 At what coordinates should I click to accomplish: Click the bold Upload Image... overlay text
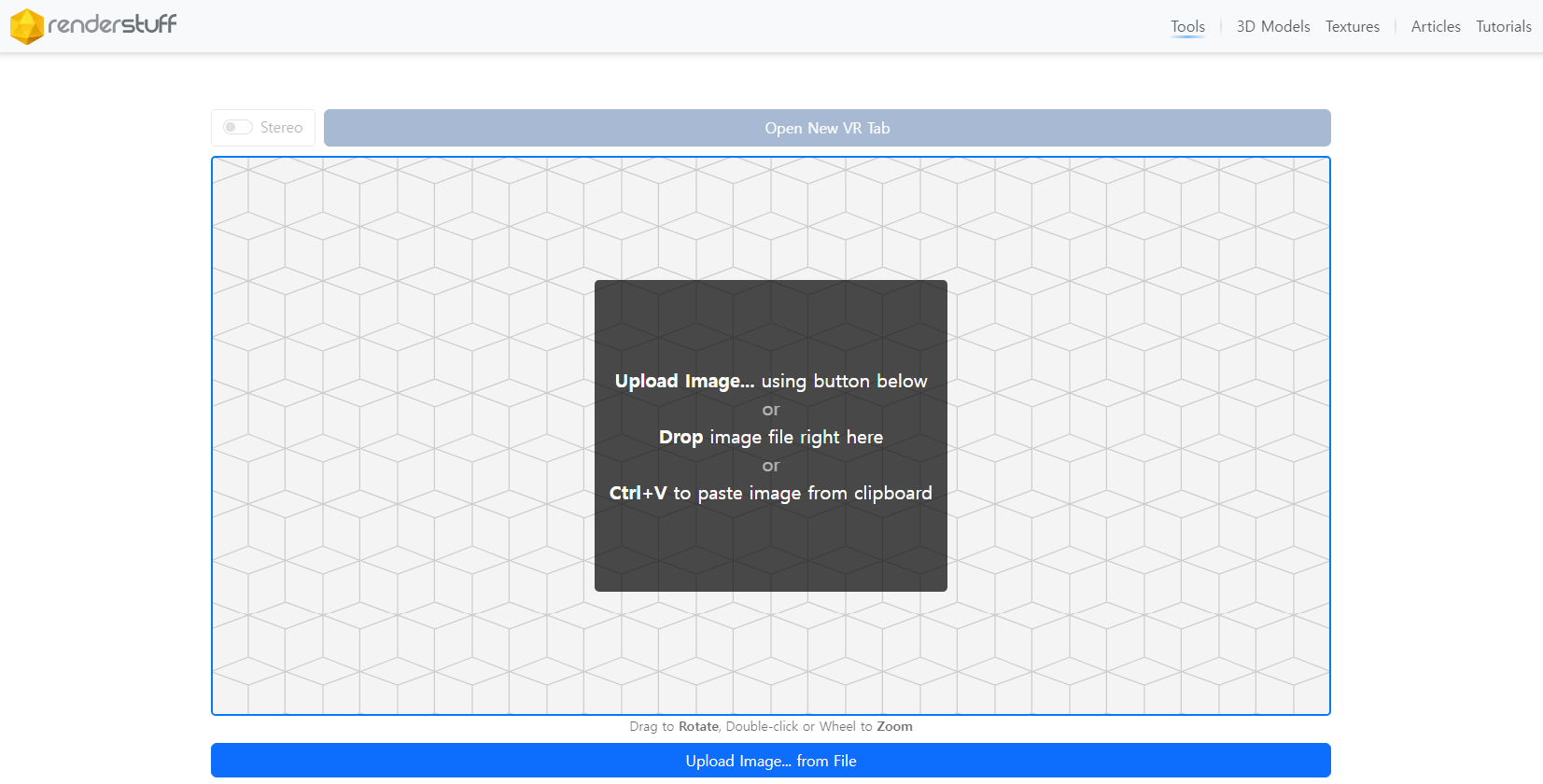pos(684,381)
